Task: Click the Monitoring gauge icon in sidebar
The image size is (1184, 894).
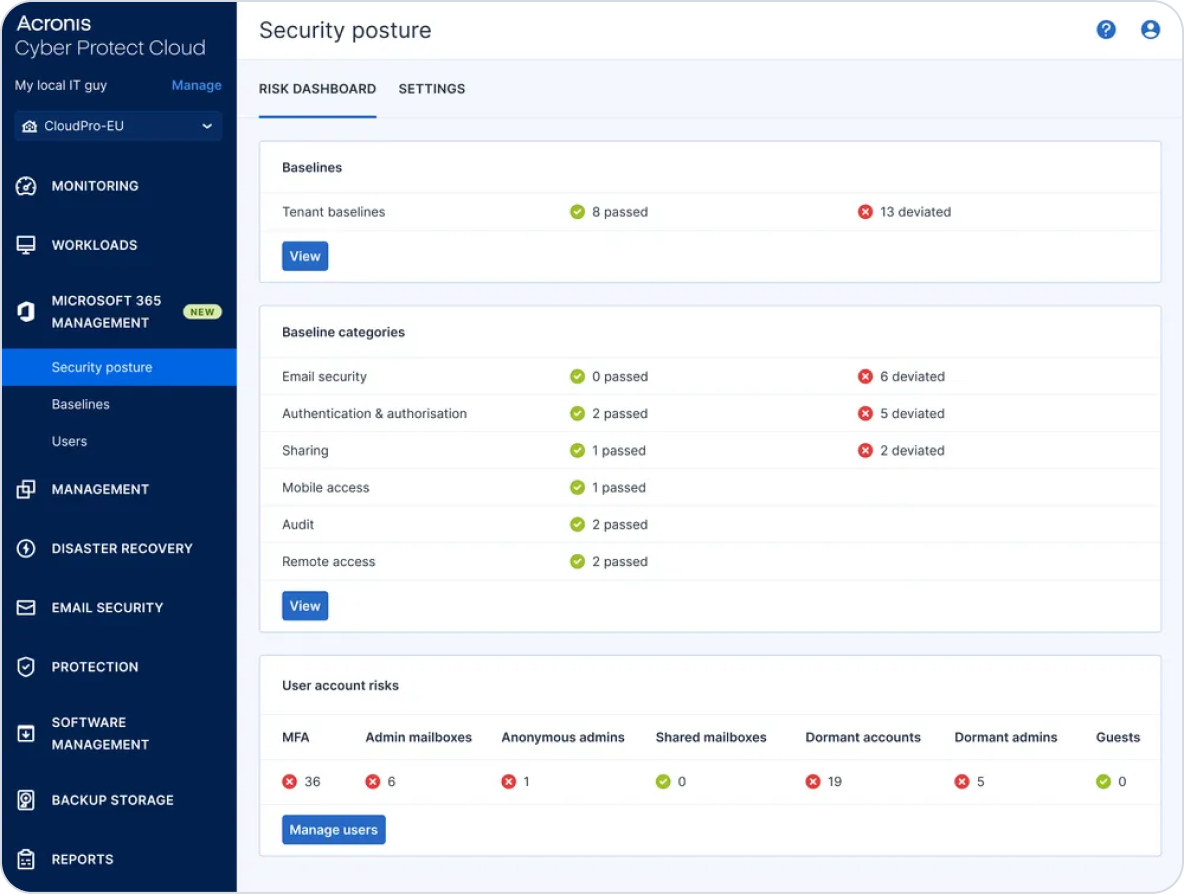Action: point(27,186)
